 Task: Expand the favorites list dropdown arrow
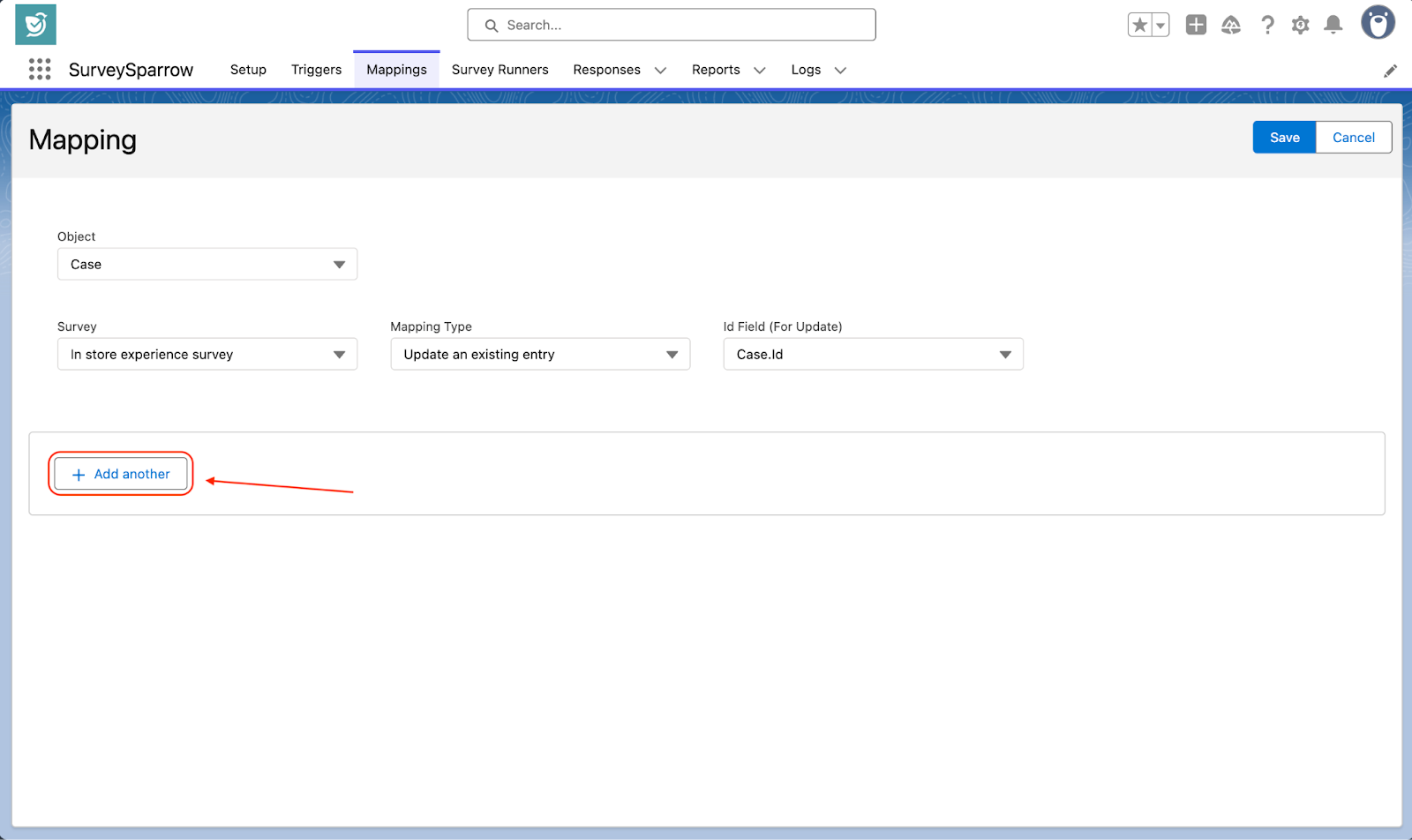click(1160, 26)
